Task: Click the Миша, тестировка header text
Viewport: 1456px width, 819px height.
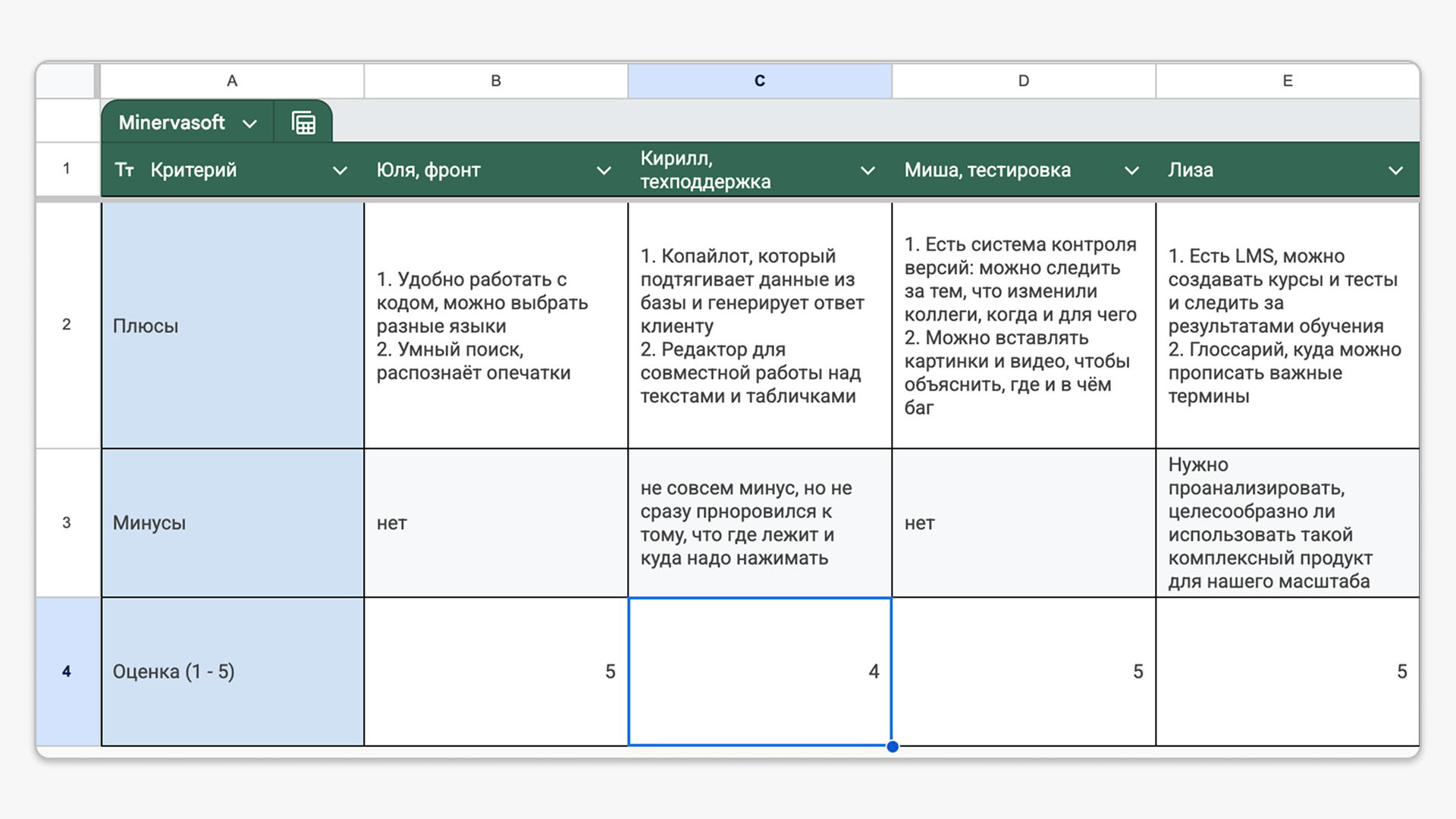Action: pos(987,170)
